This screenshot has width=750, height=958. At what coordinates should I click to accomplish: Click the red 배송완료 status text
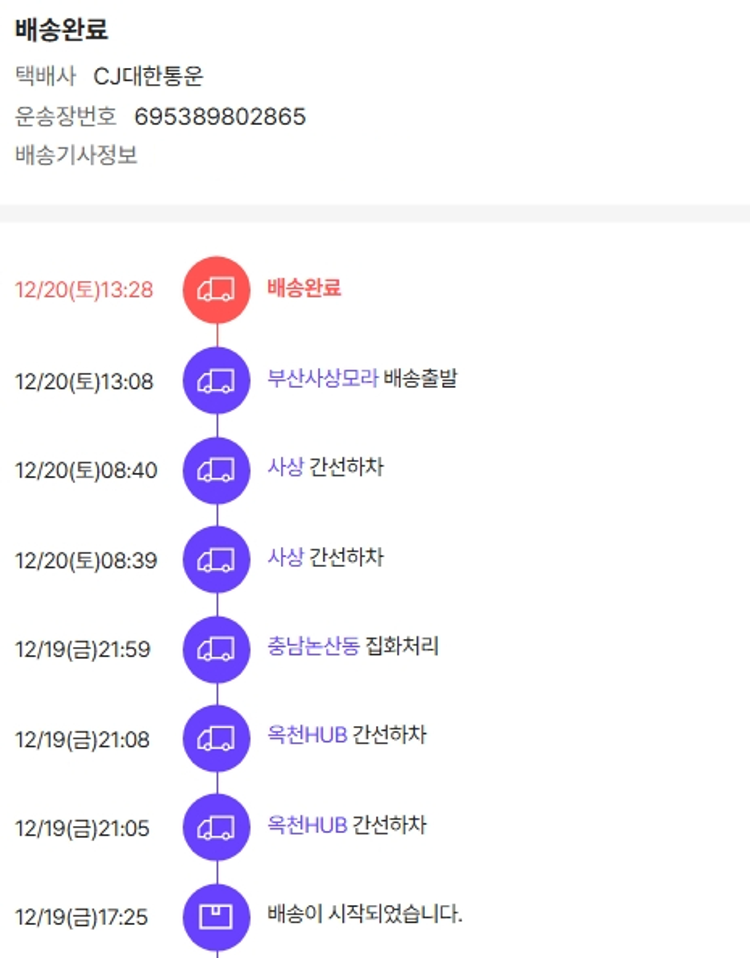(304, 289)
